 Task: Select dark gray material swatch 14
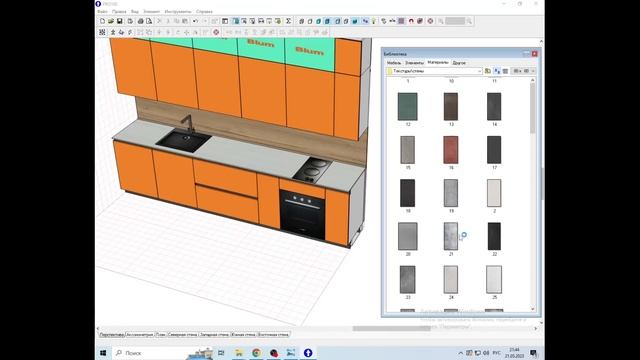pyautogui.click(x=494, y=107)
